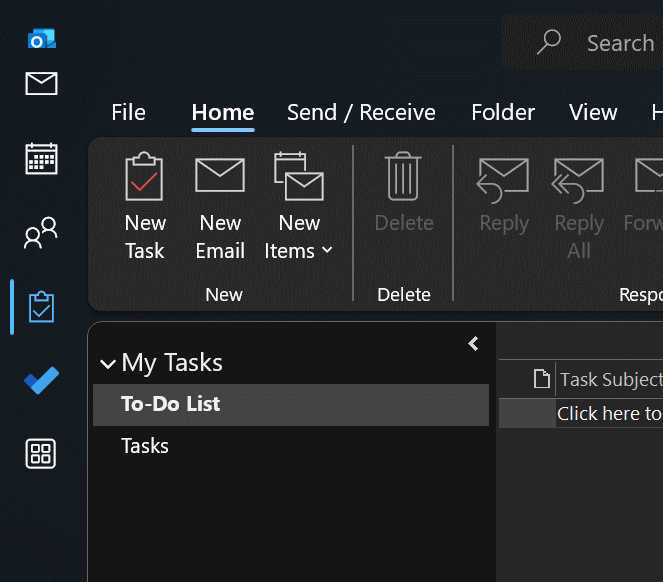Open the New Items dropdown
This screenshot has height=582, width=663.
pos(299,206)
